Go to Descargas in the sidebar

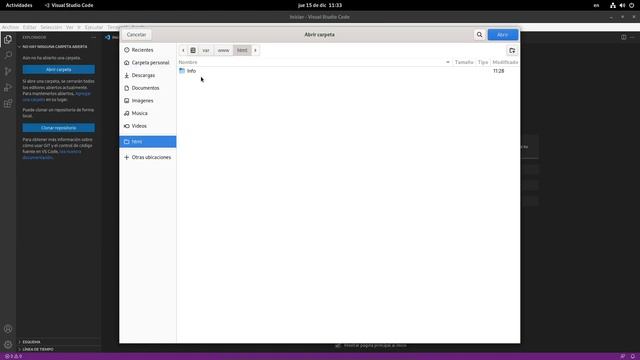(148, 75)
